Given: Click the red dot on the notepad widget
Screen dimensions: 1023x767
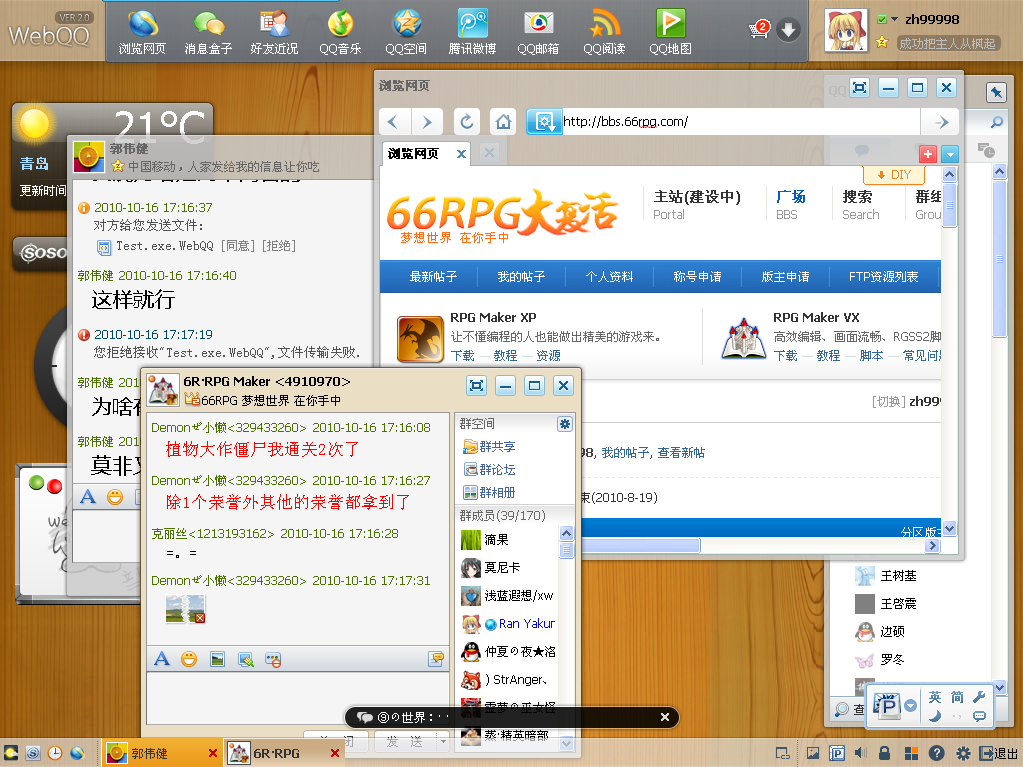Looking at the screenshot, I should coord(55,485).
